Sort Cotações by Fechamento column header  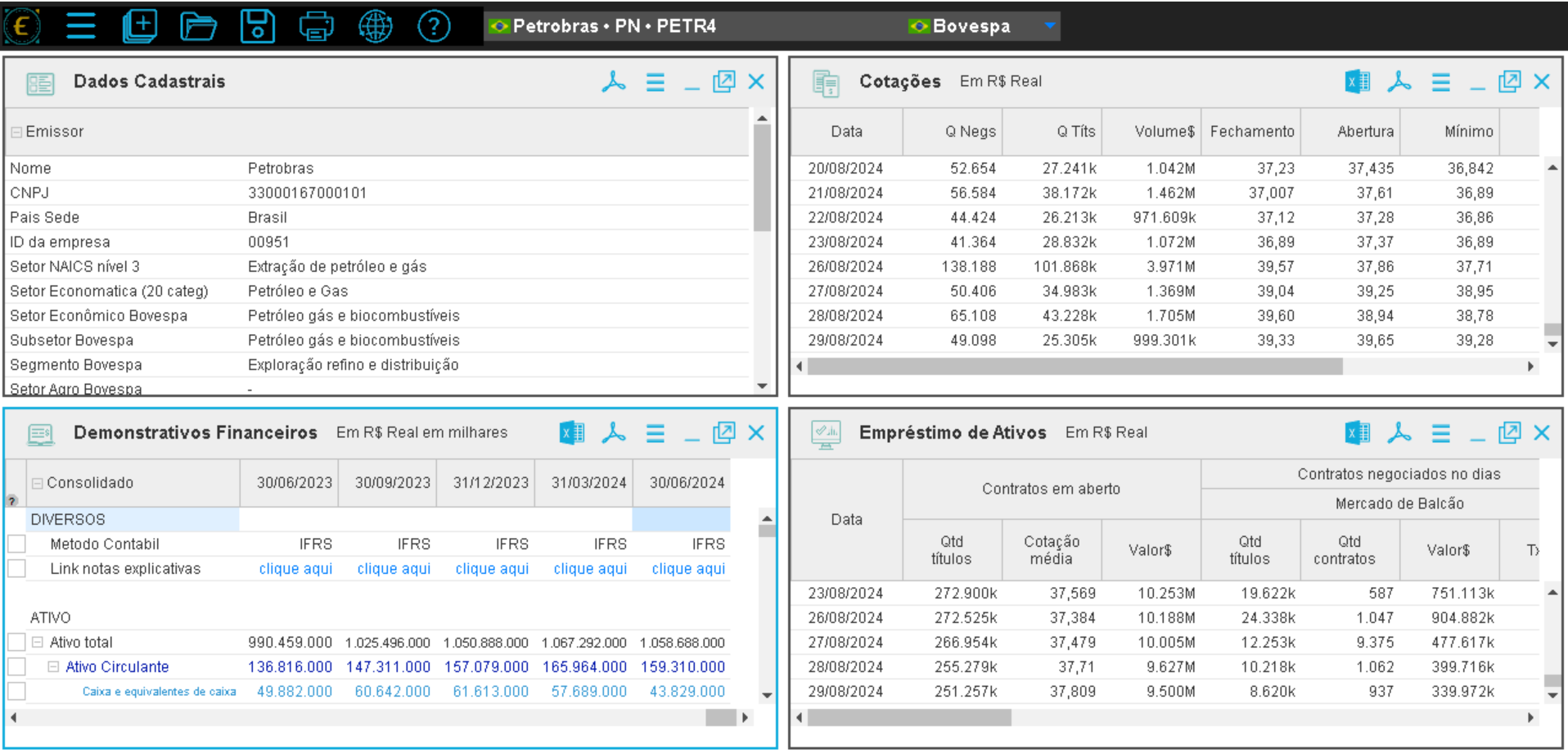[1251, 131]
